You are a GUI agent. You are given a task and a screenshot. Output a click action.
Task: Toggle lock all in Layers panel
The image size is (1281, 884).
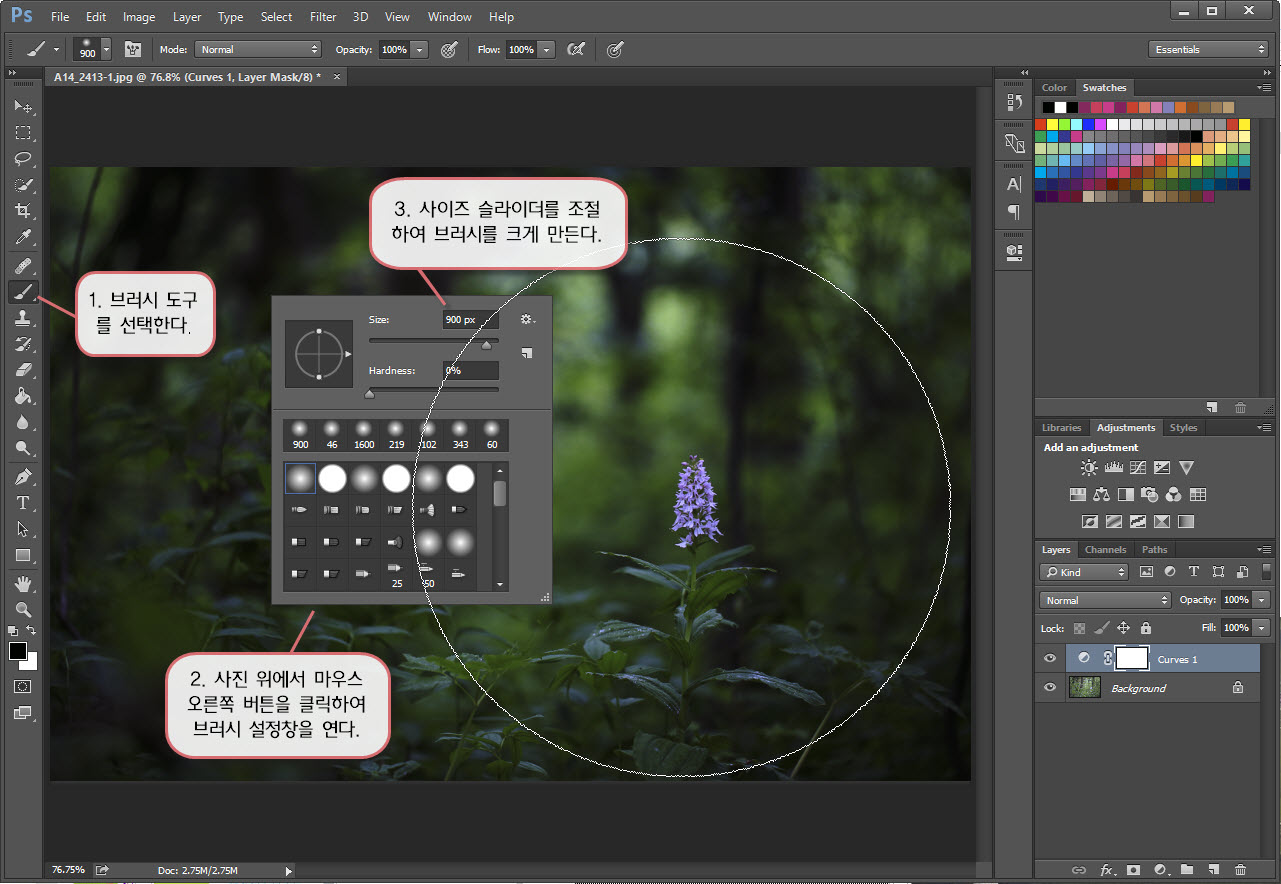[1145, 628]
